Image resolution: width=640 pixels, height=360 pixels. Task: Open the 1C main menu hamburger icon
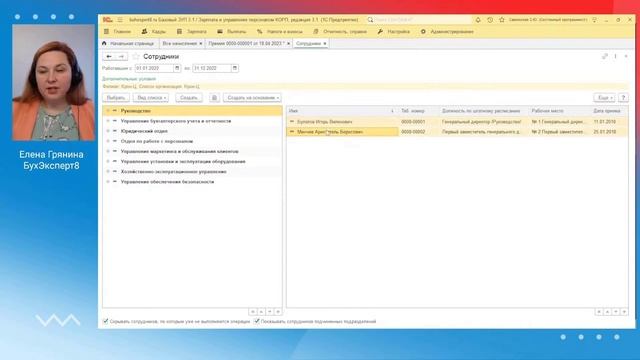point(120,20)
